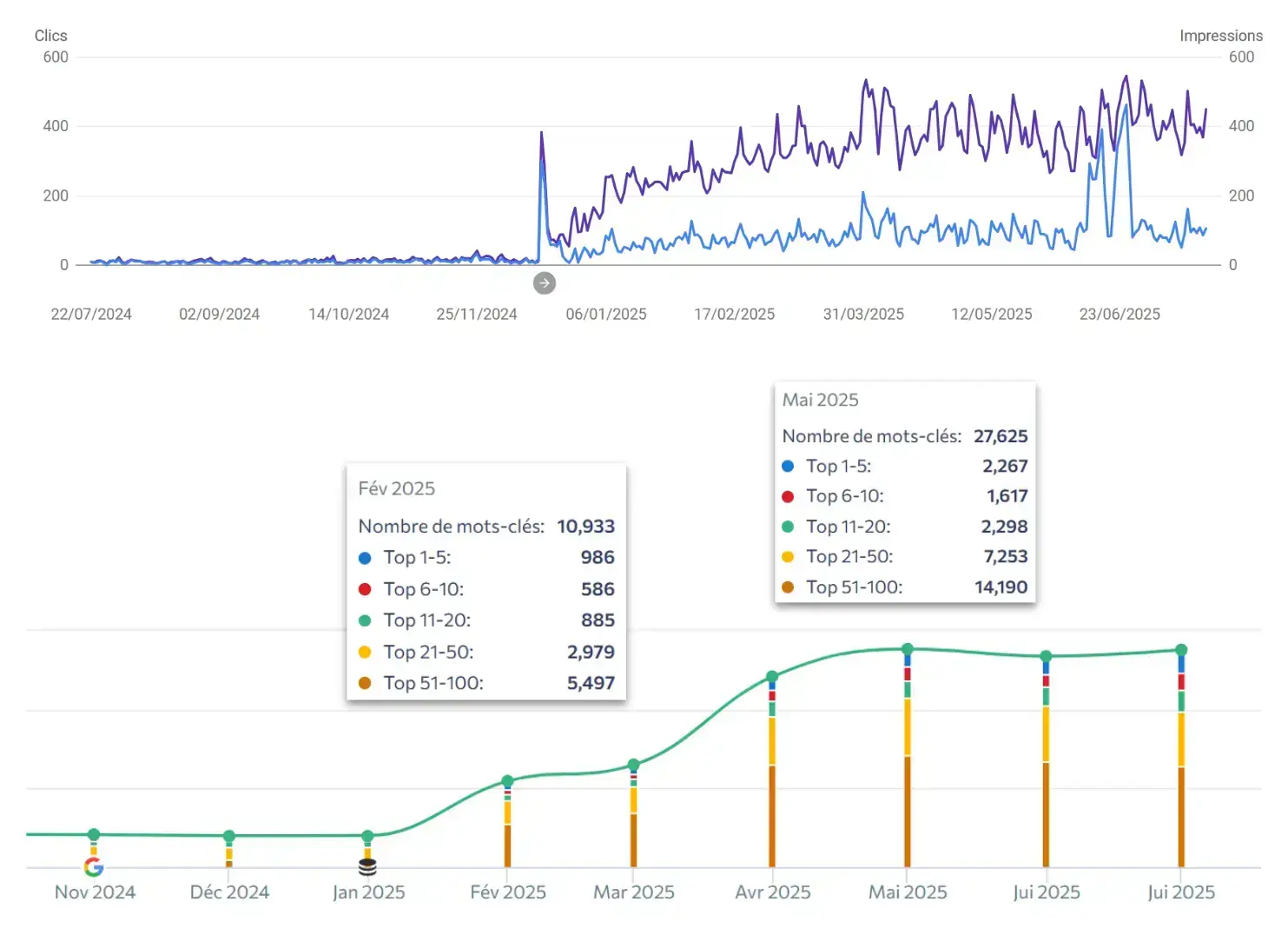Viewport: 1288px width, 928px height.
Task: Click the green data point above Nov 2024
Action: tap(94, 835)
